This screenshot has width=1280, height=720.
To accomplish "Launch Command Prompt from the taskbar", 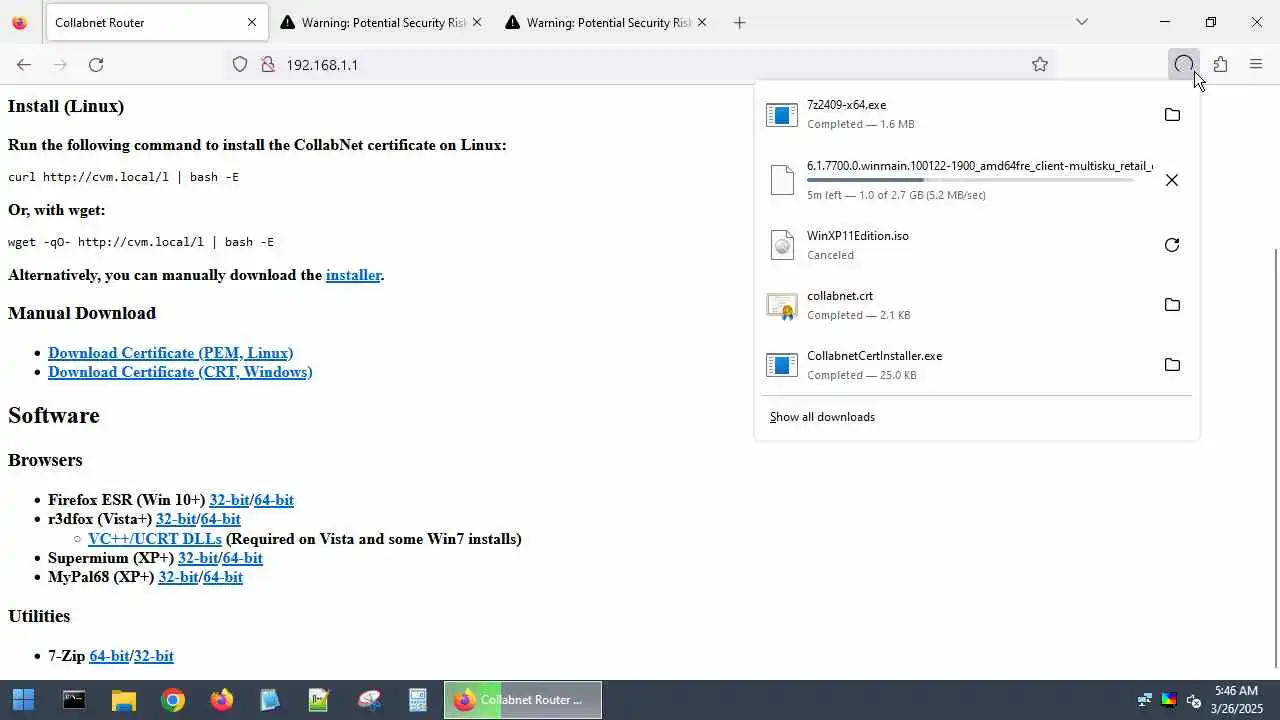I will (x=74, y=700).
